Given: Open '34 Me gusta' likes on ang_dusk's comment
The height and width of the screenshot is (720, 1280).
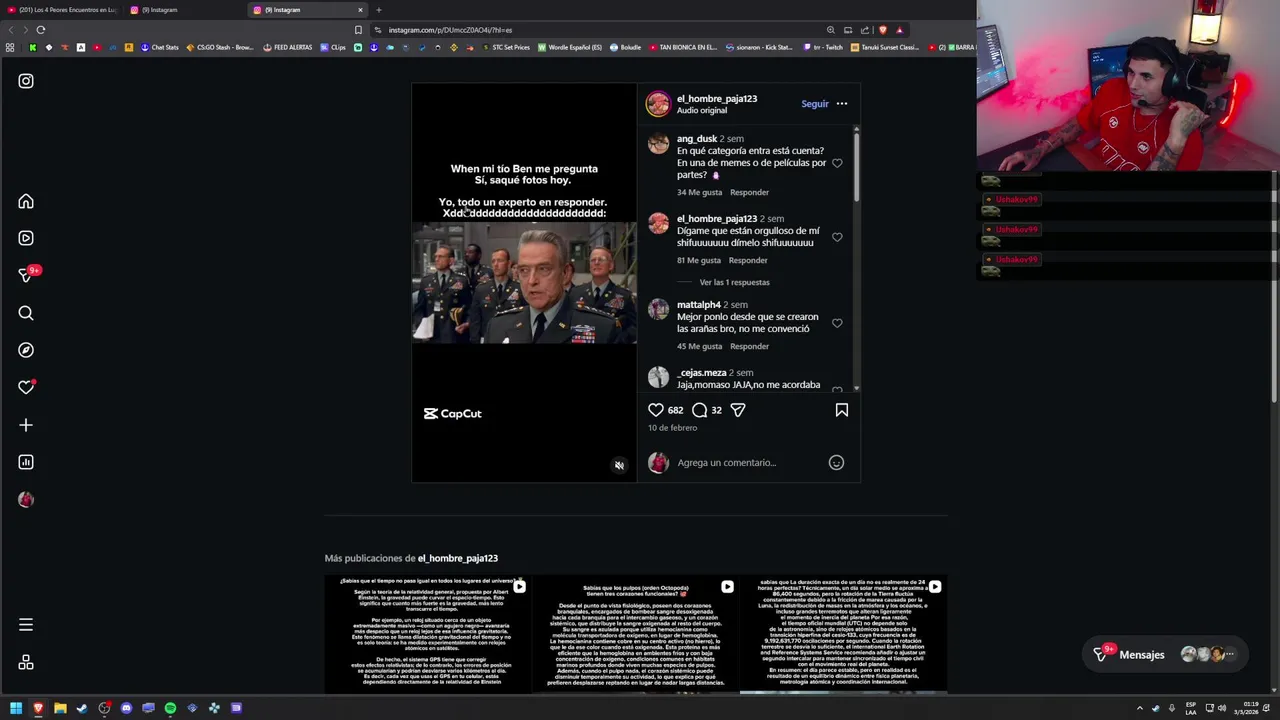Looking at the screenshot, I should coord(699,192).
